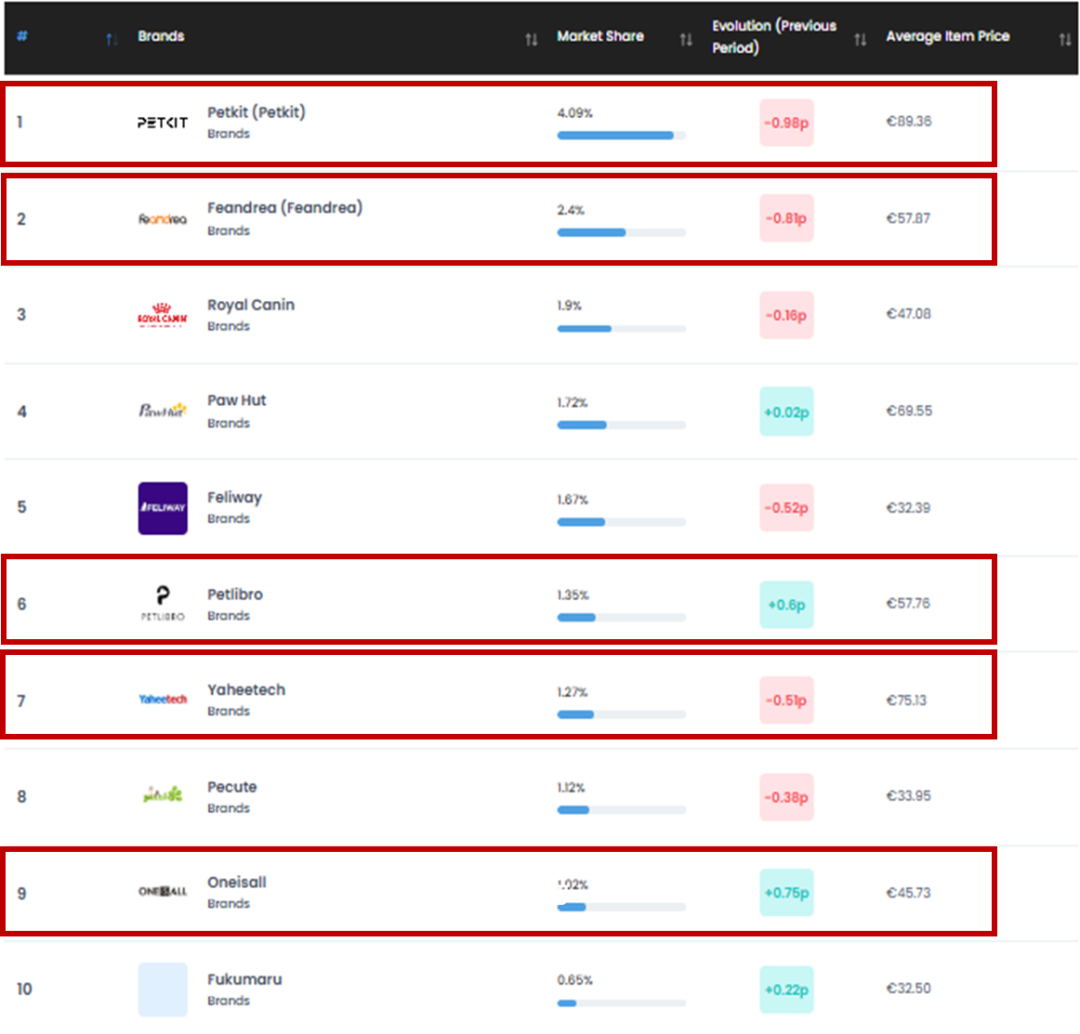
Task: Click the Feandrea brand logo
Action: pos(162,219)
